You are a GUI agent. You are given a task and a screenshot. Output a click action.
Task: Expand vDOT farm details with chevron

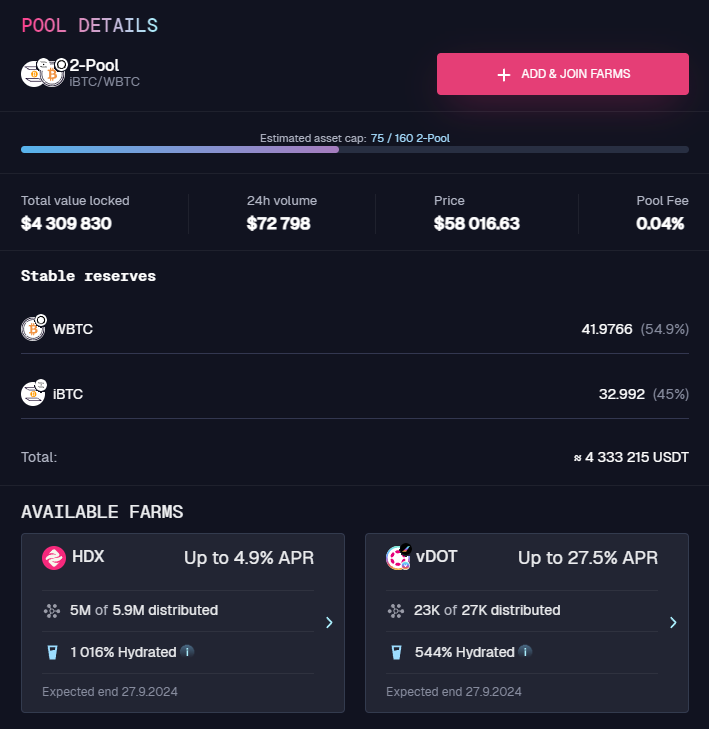(673, 623)
